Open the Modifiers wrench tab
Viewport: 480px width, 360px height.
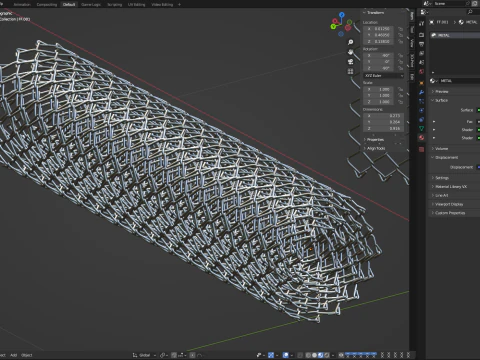coord(422,92)
